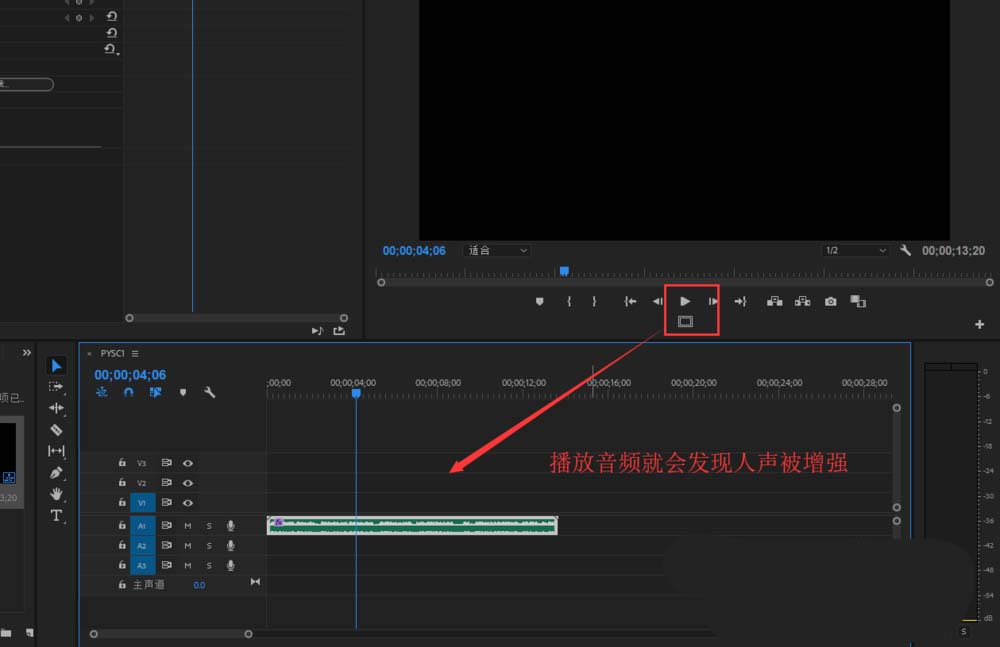
Task: Toggle insert sequences as nests button
Action: [101, 392]
